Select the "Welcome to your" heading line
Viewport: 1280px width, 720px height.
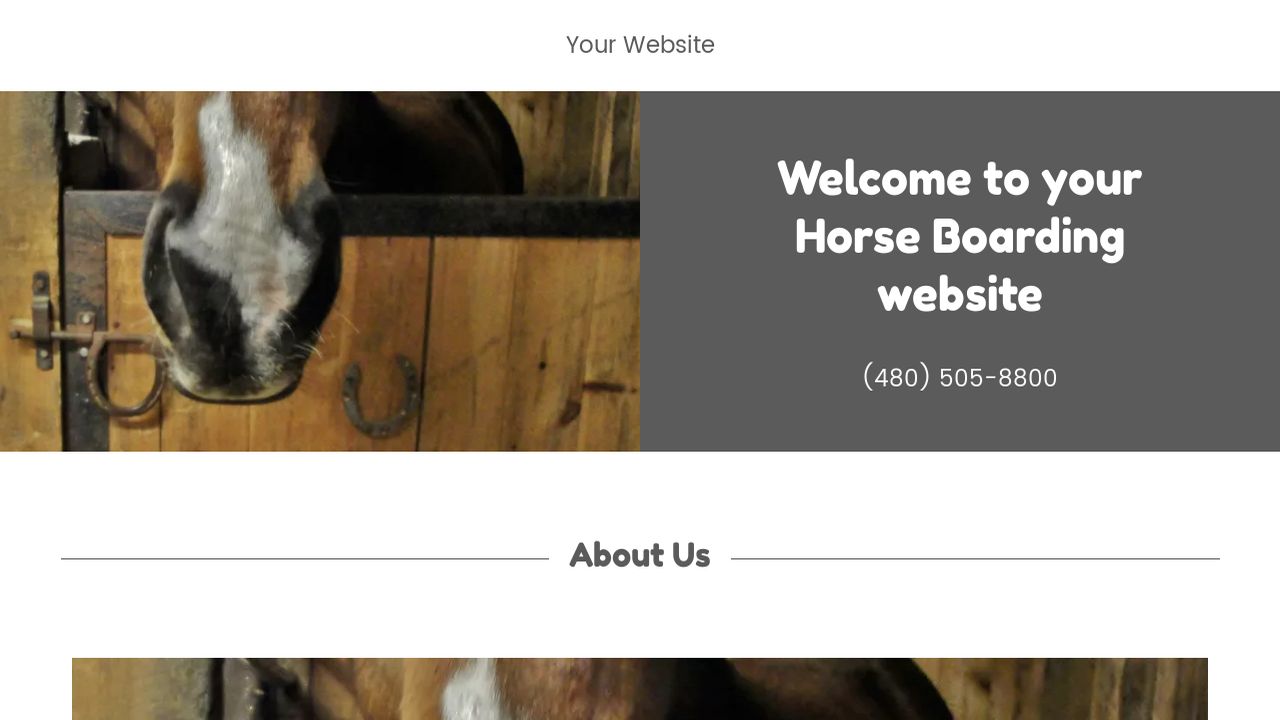coord(959,179)
